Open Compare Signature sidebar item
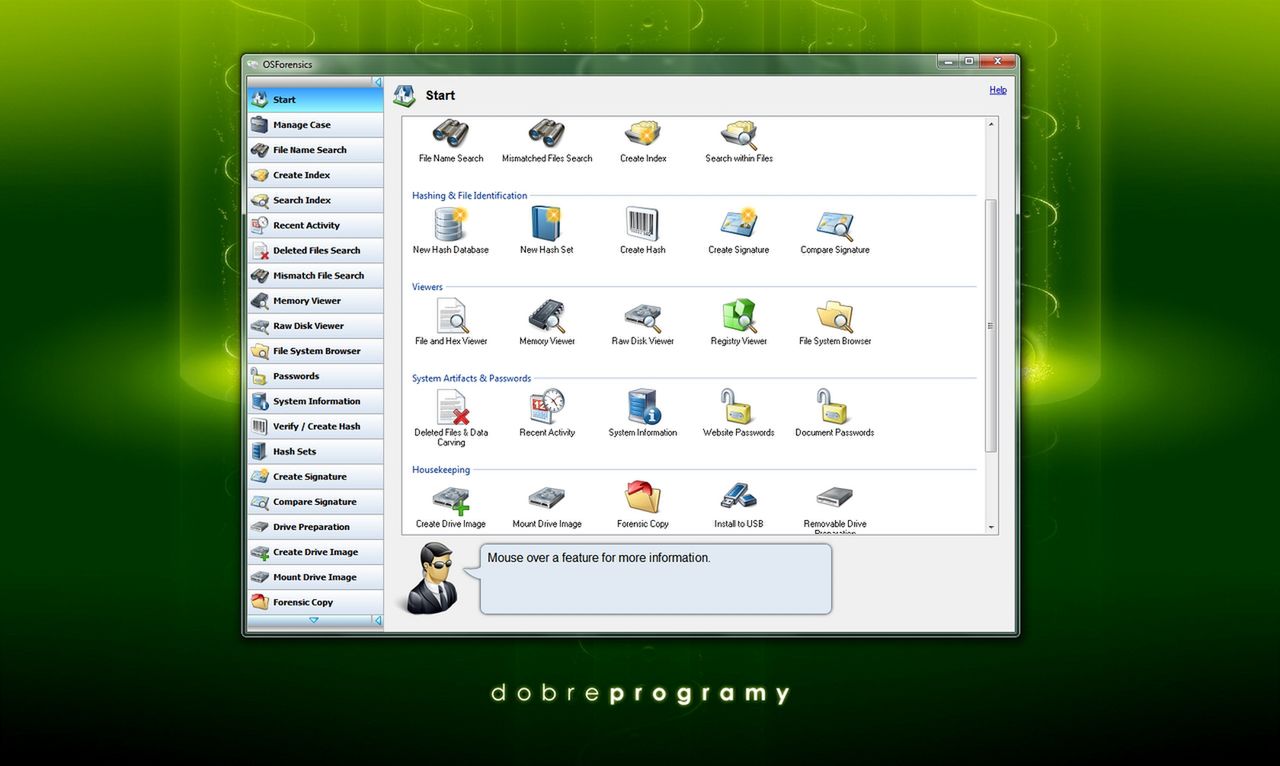The width and height of the screenshot is (1280, 766). pos(315,502)
